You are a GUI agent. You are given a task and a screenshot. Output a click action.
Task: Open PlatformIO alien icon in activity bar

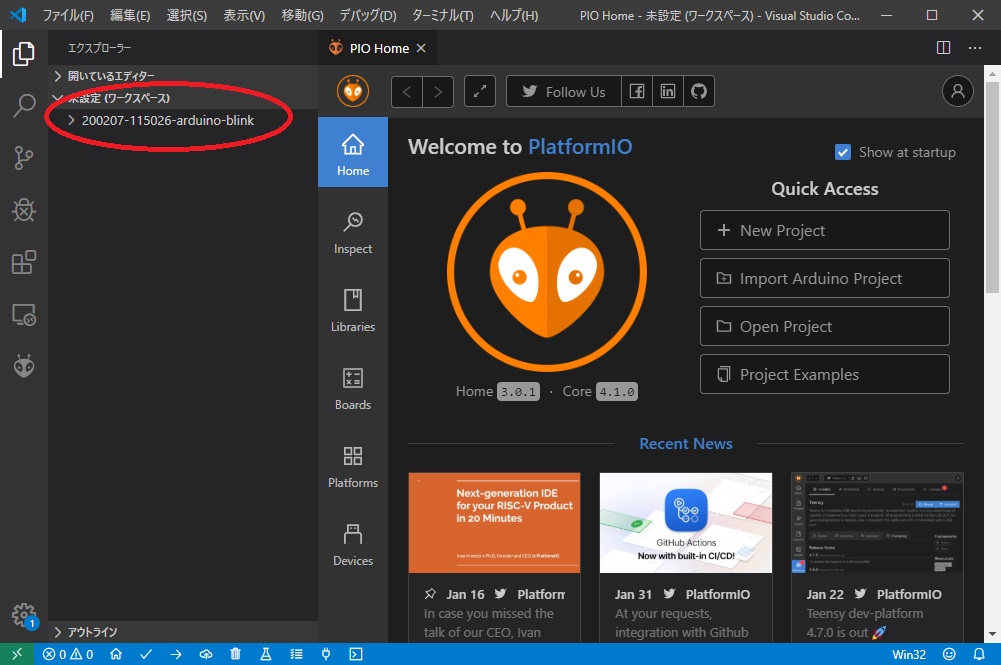pyautogui.click(x=24, y=366)
